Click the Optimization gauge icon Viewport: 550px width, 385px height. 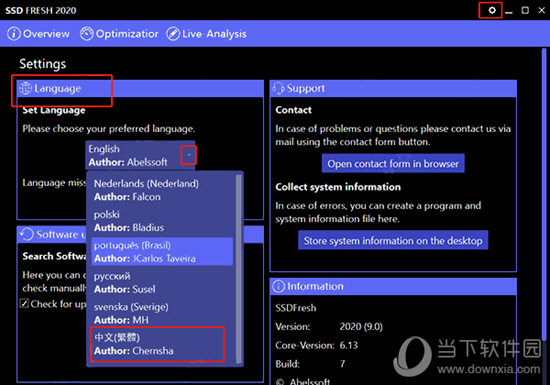[x=87, y=34]
